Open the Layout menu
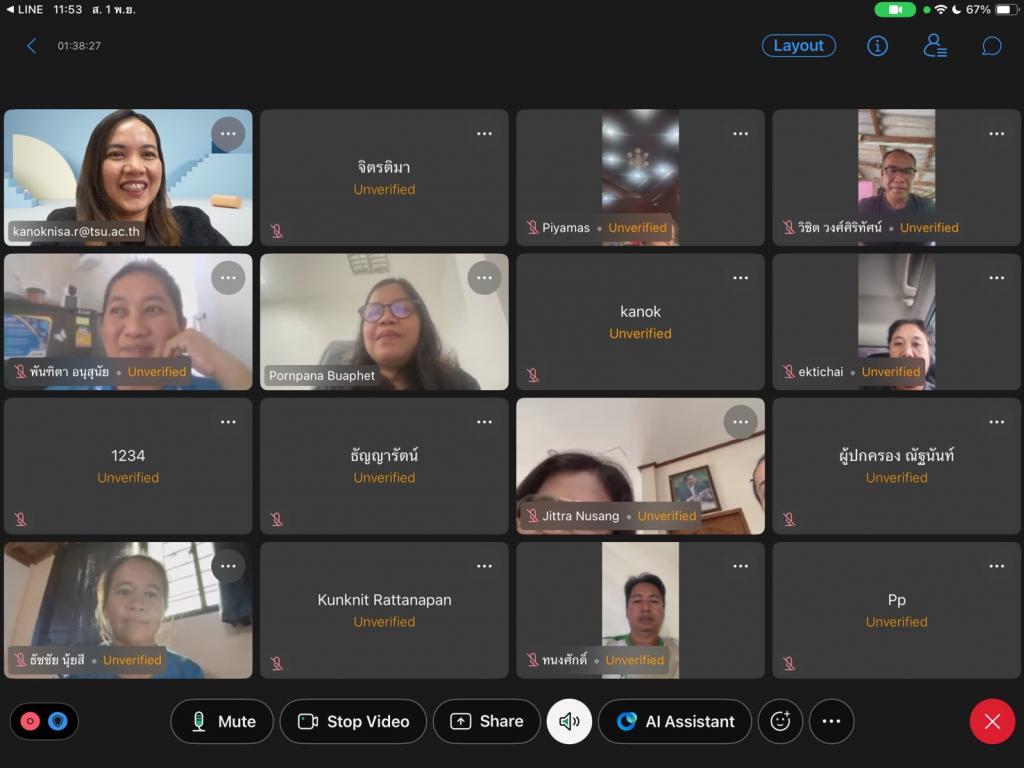 click(798, 46)
